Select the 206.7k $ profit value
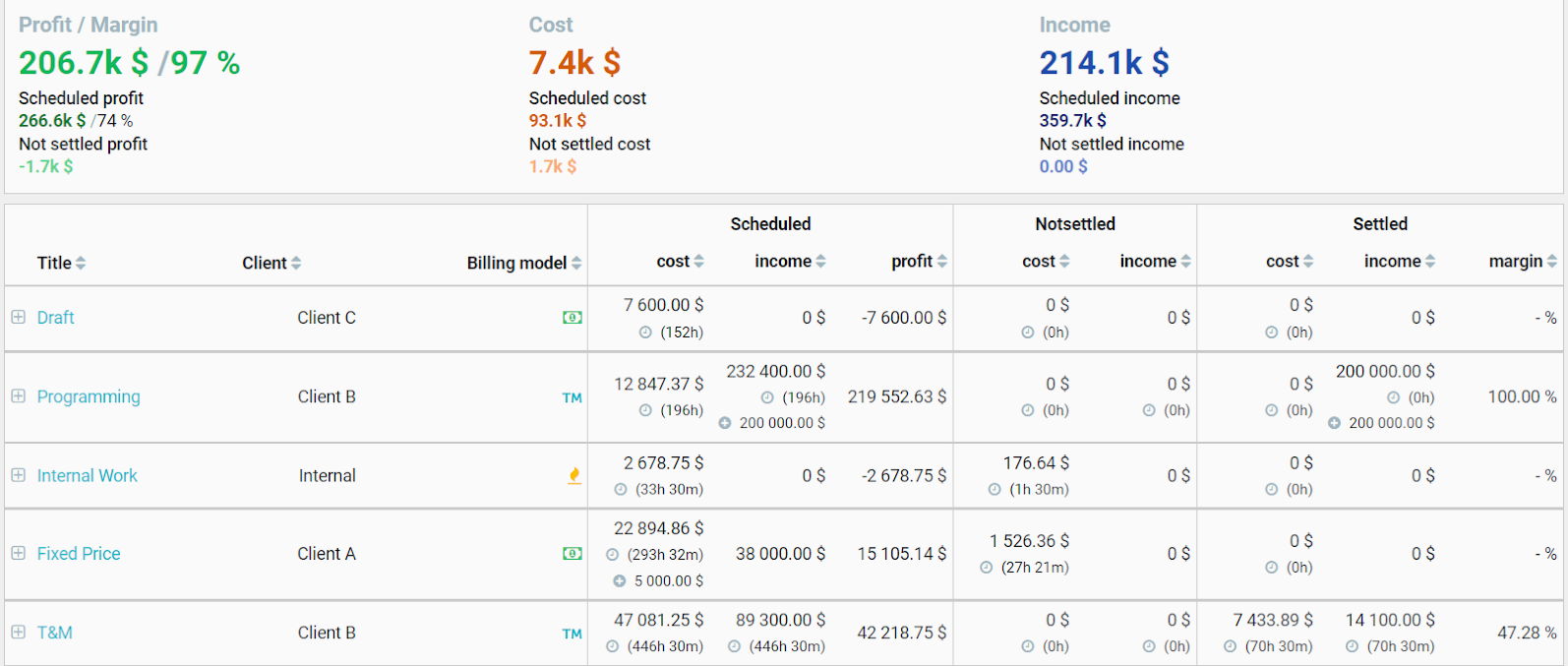Screen dimensions: 1568x666 (84, 63)
